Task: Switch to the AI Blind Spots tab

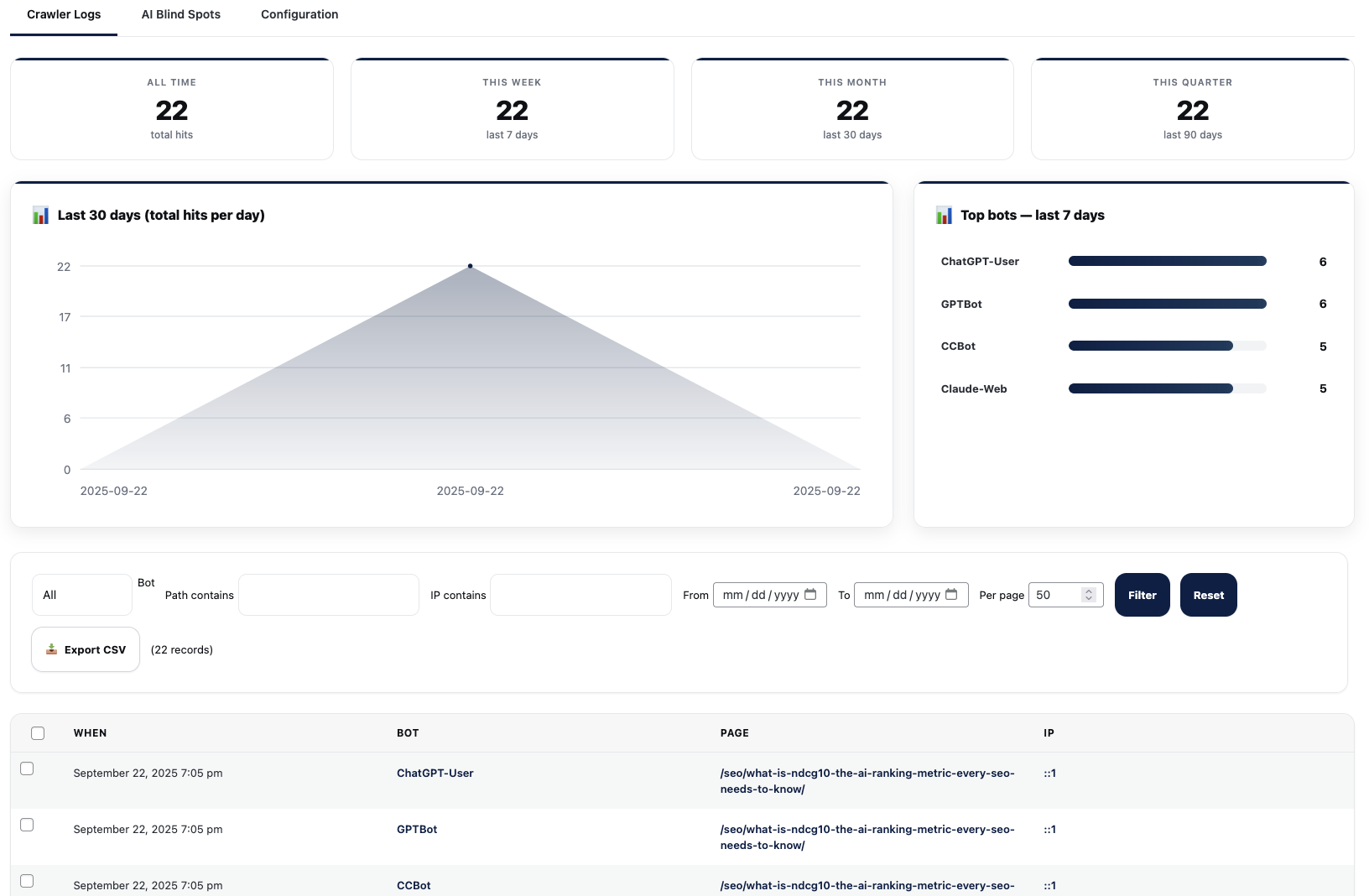Action: tap(181, 14)
